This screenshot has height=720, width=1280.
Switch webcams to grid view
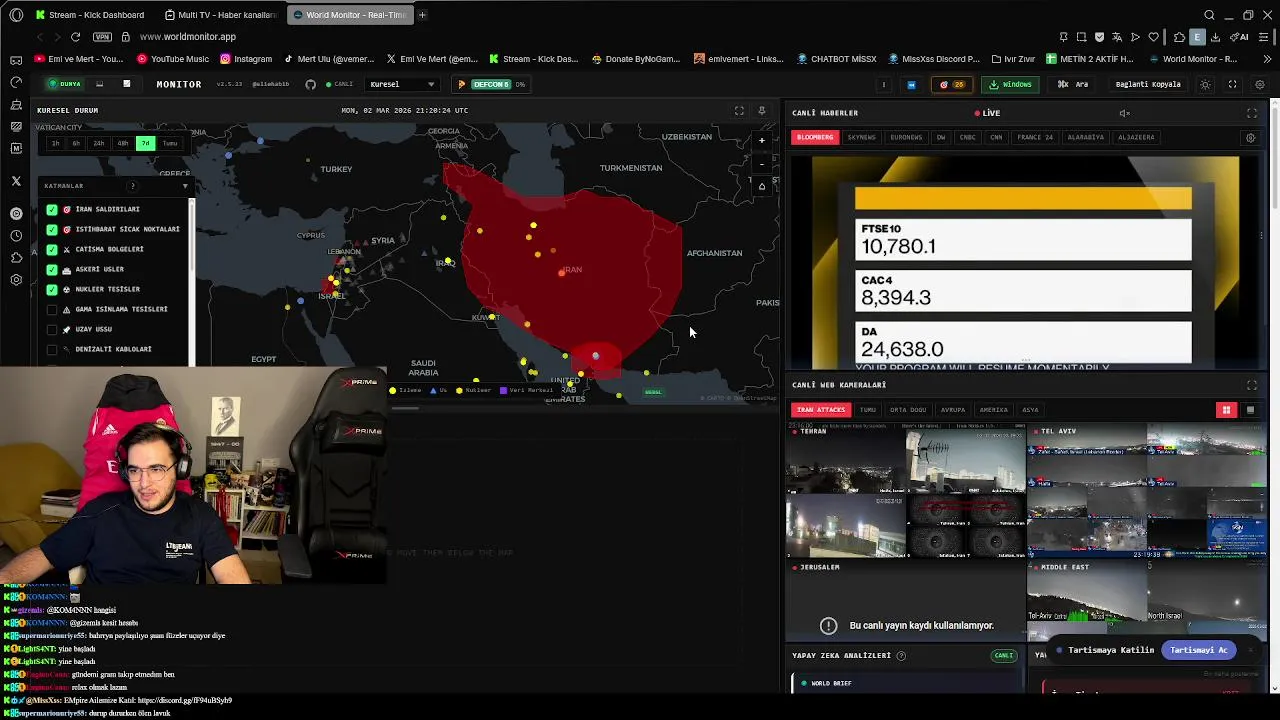[x=1227, y=410]
